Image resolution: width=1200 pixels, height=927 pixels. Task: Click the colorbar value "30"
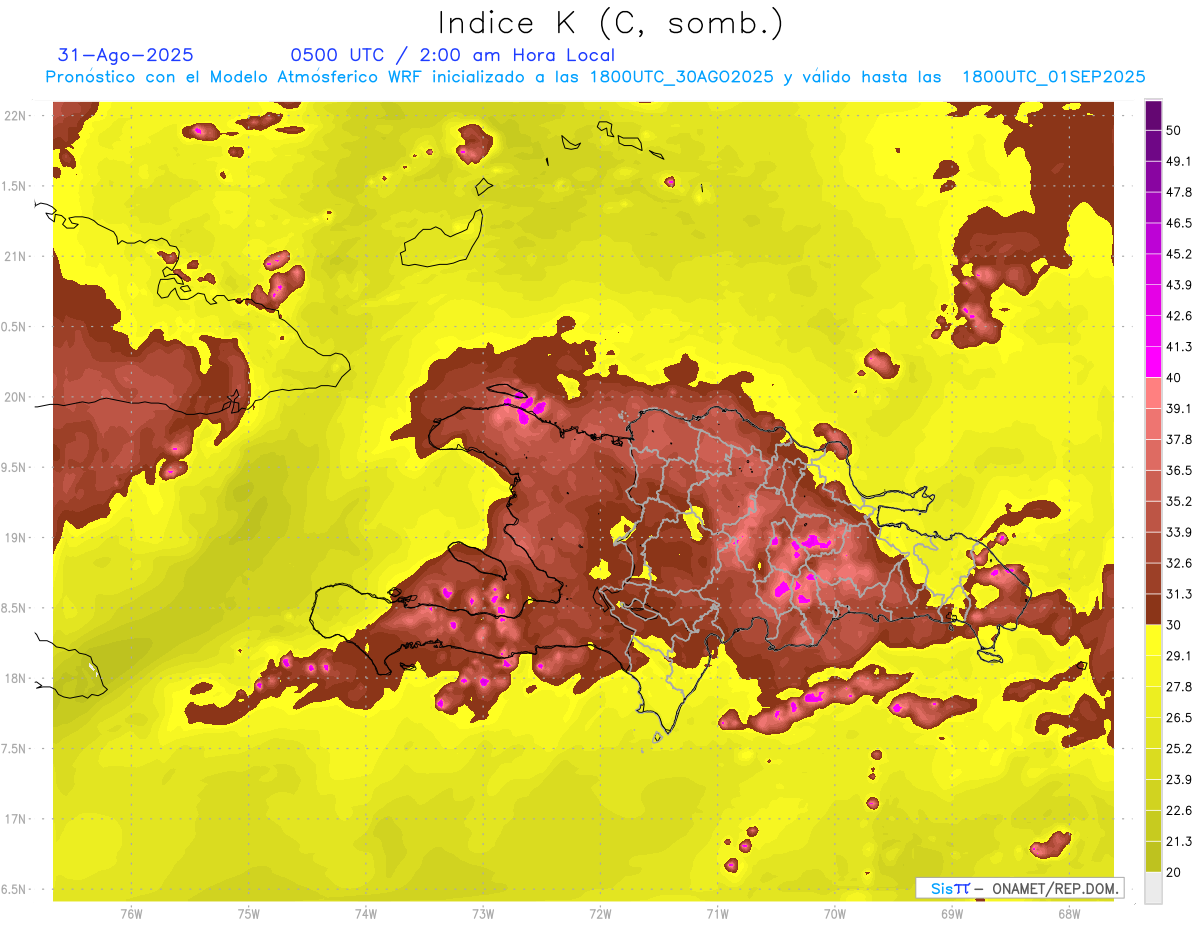(1173, 625)
